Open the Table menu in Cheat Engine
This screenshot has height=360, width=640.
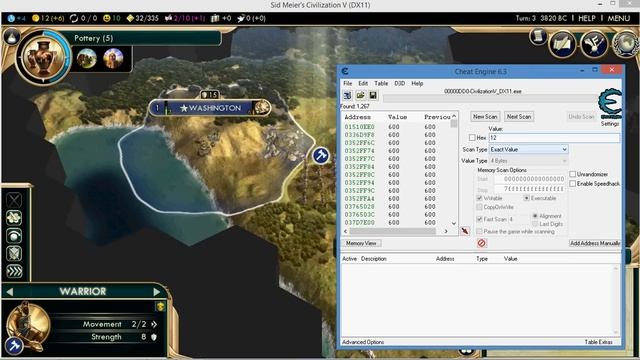coord(381,83)
